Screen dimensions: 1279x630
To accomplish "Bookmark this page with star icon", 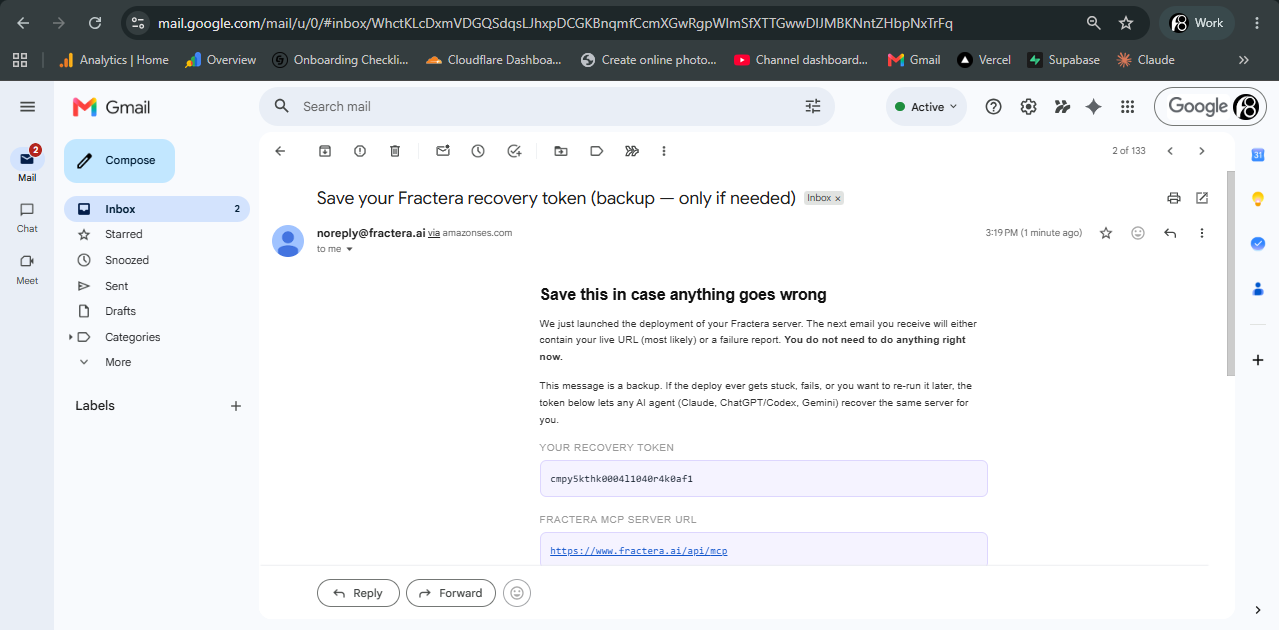I will [1126, 23].
